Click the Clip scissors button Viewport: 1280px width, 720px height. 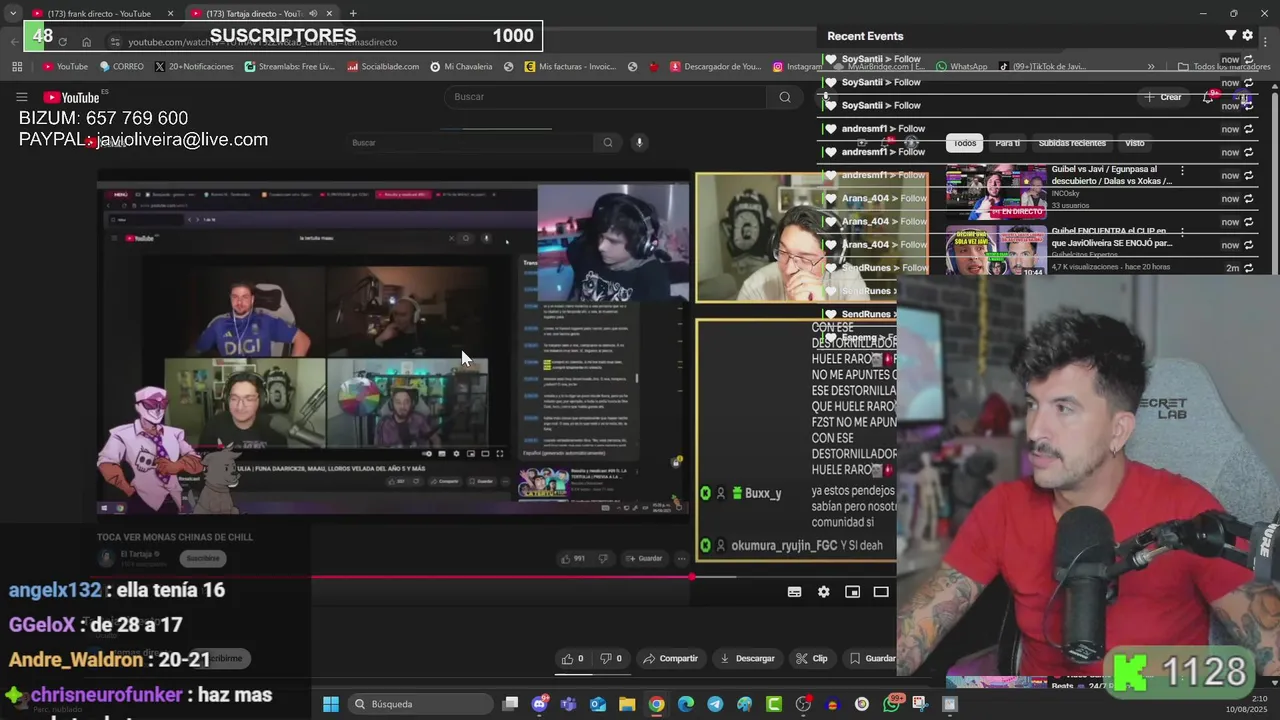click(x=811, y=658)
